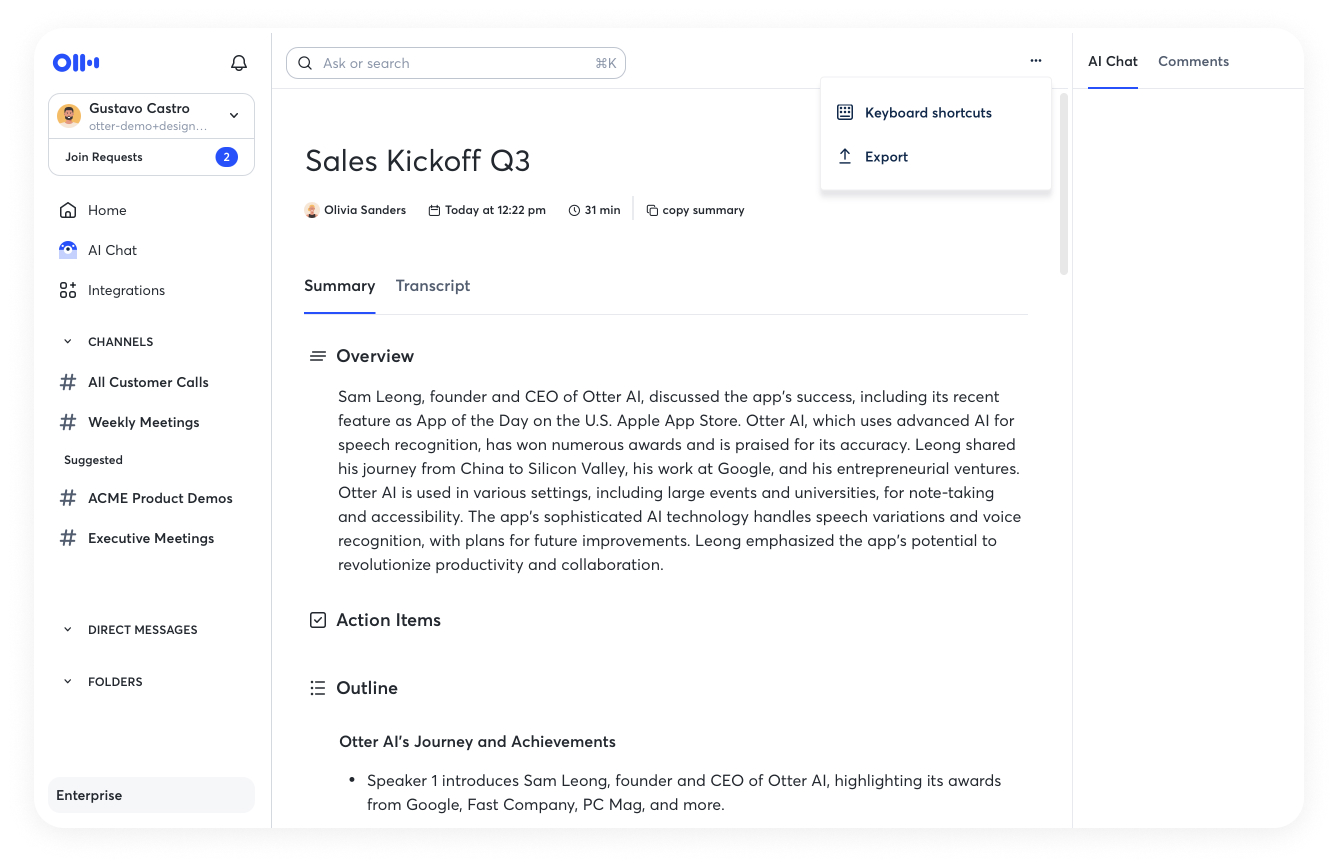This screenshot has height=868, width=1338.
Task: Expand the Gustavo Castro account dropdown
Action: click(x=234, y=115)
